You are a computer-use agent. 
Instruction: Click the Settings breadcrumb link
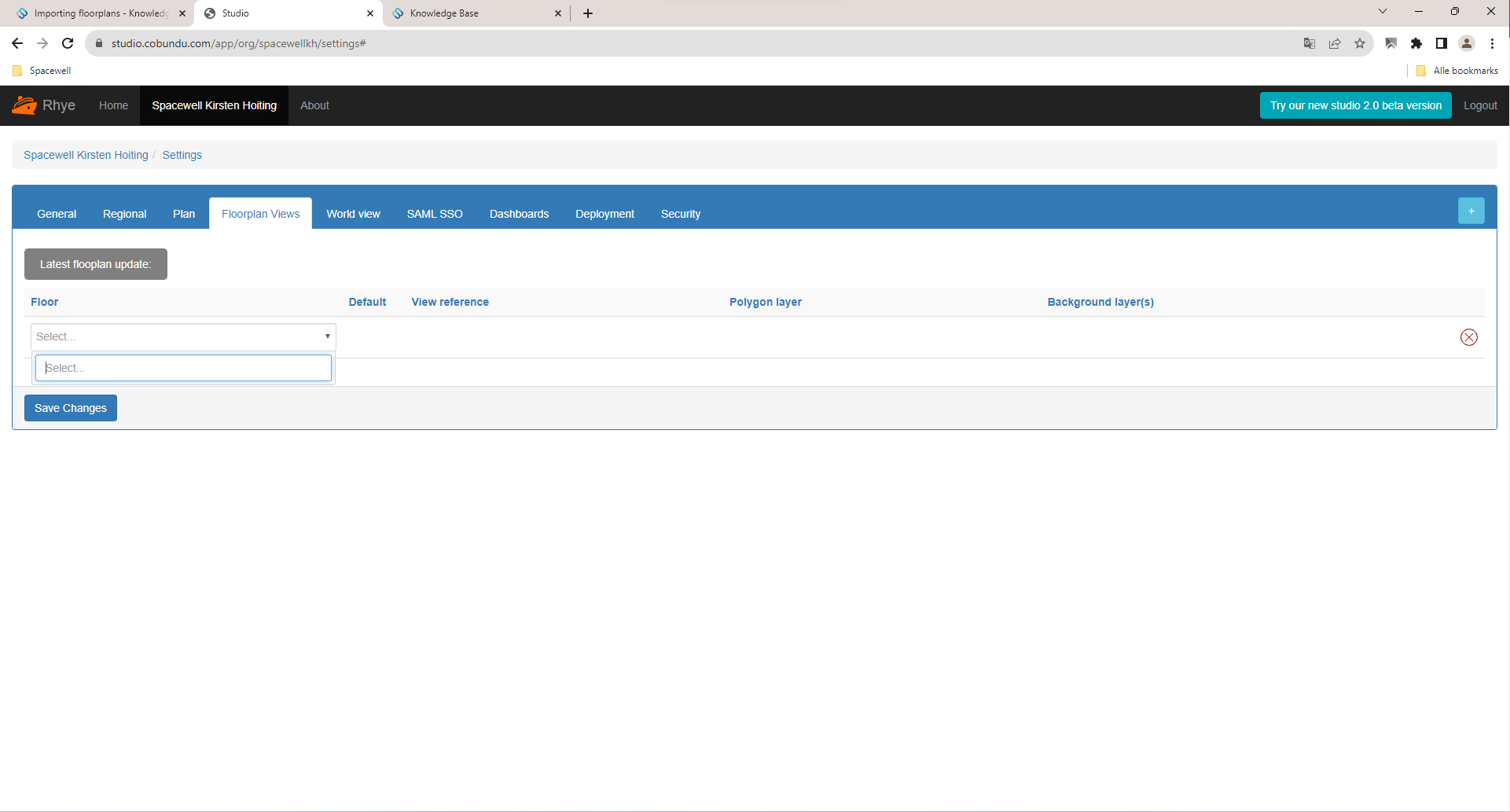pos(182,155)
